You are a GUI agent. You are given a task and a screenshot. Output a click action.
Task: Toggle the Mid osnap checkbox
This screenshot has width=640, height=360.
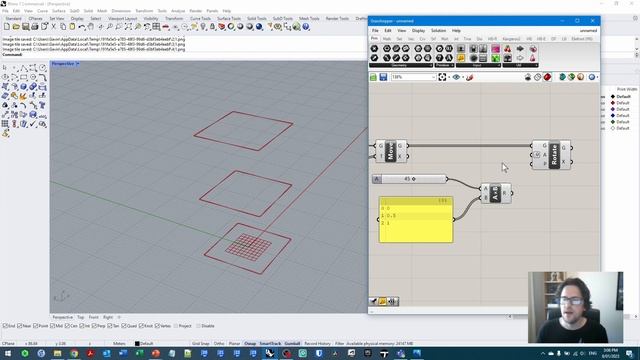coord(52,326)
